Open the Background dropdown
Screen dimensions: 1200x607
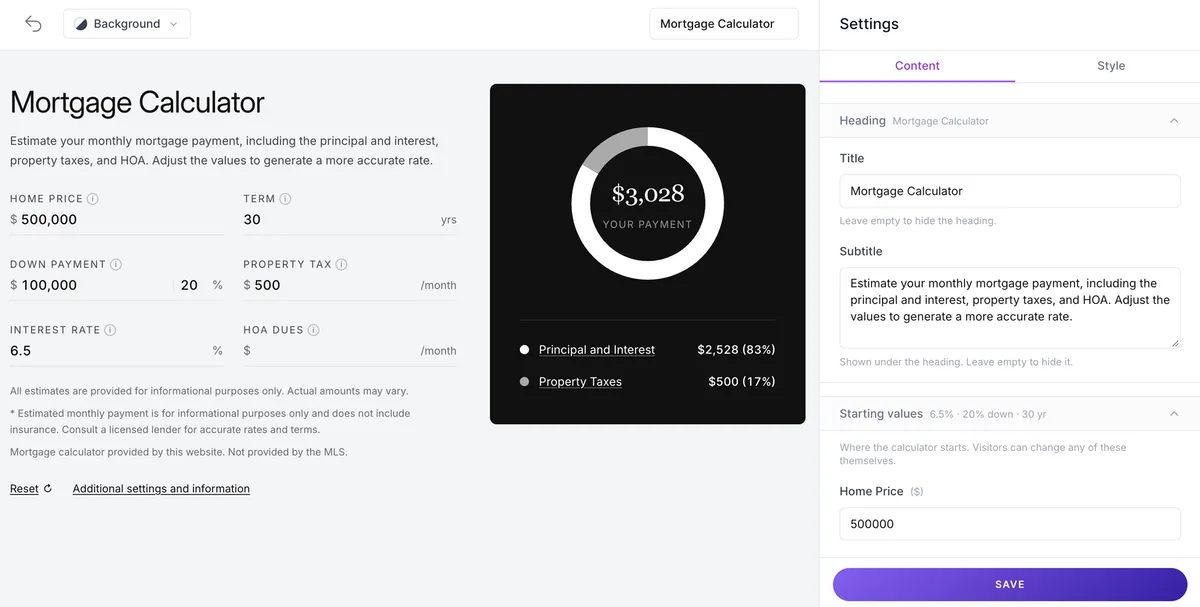click(127, 24)
